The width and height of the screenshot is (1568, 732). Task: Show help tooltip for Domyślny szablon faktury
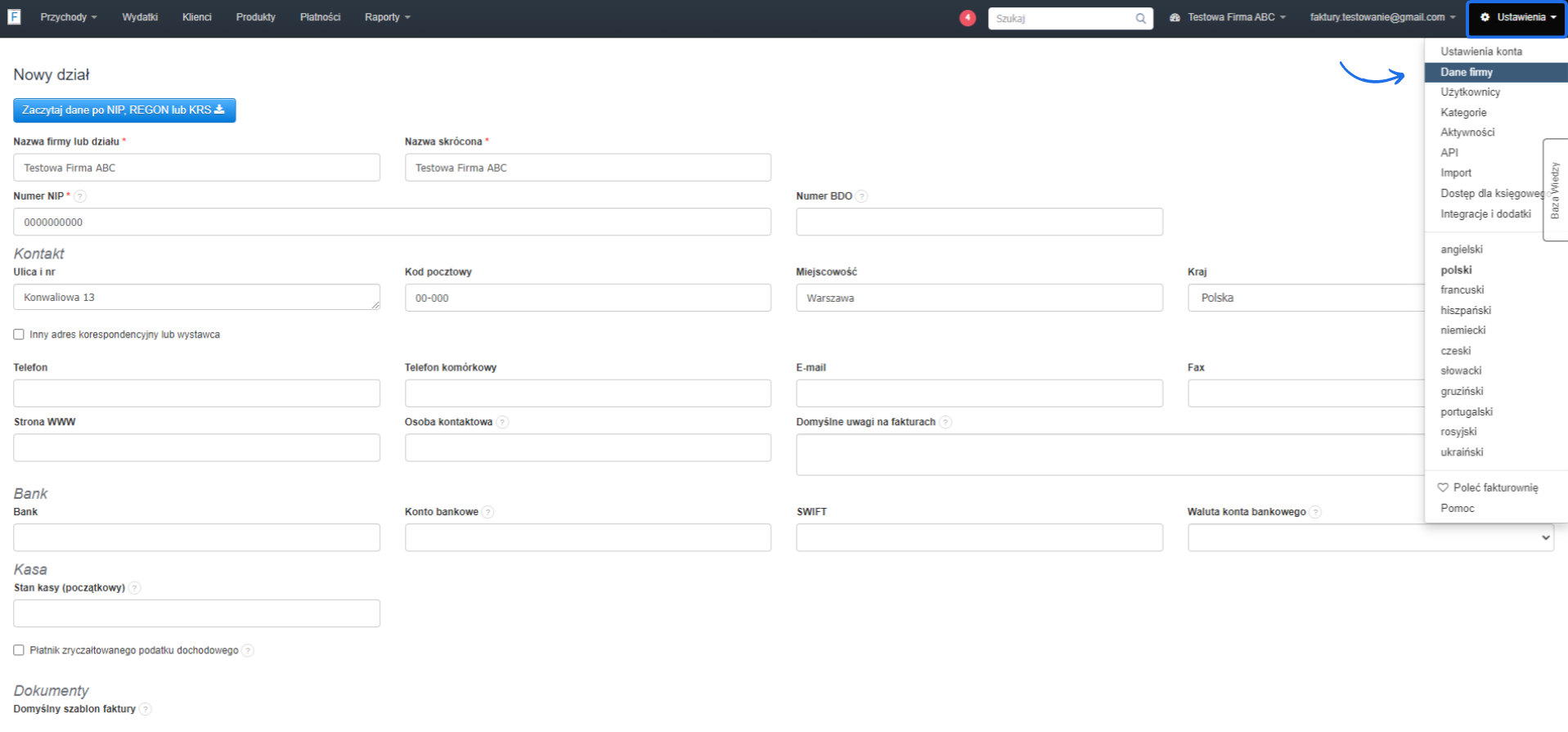(x=145, y=709)
